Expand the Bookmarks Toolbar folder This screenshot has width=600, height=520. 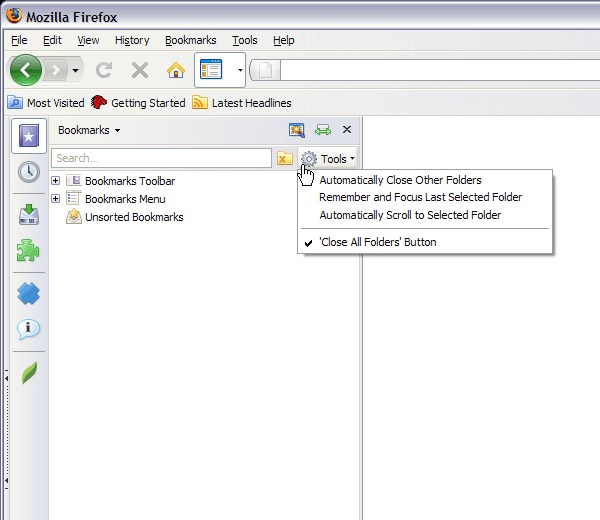tap(55, 181)
